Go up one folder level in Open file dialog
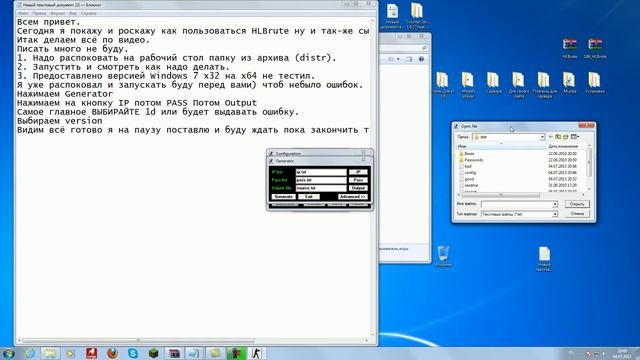 point(558,137)
